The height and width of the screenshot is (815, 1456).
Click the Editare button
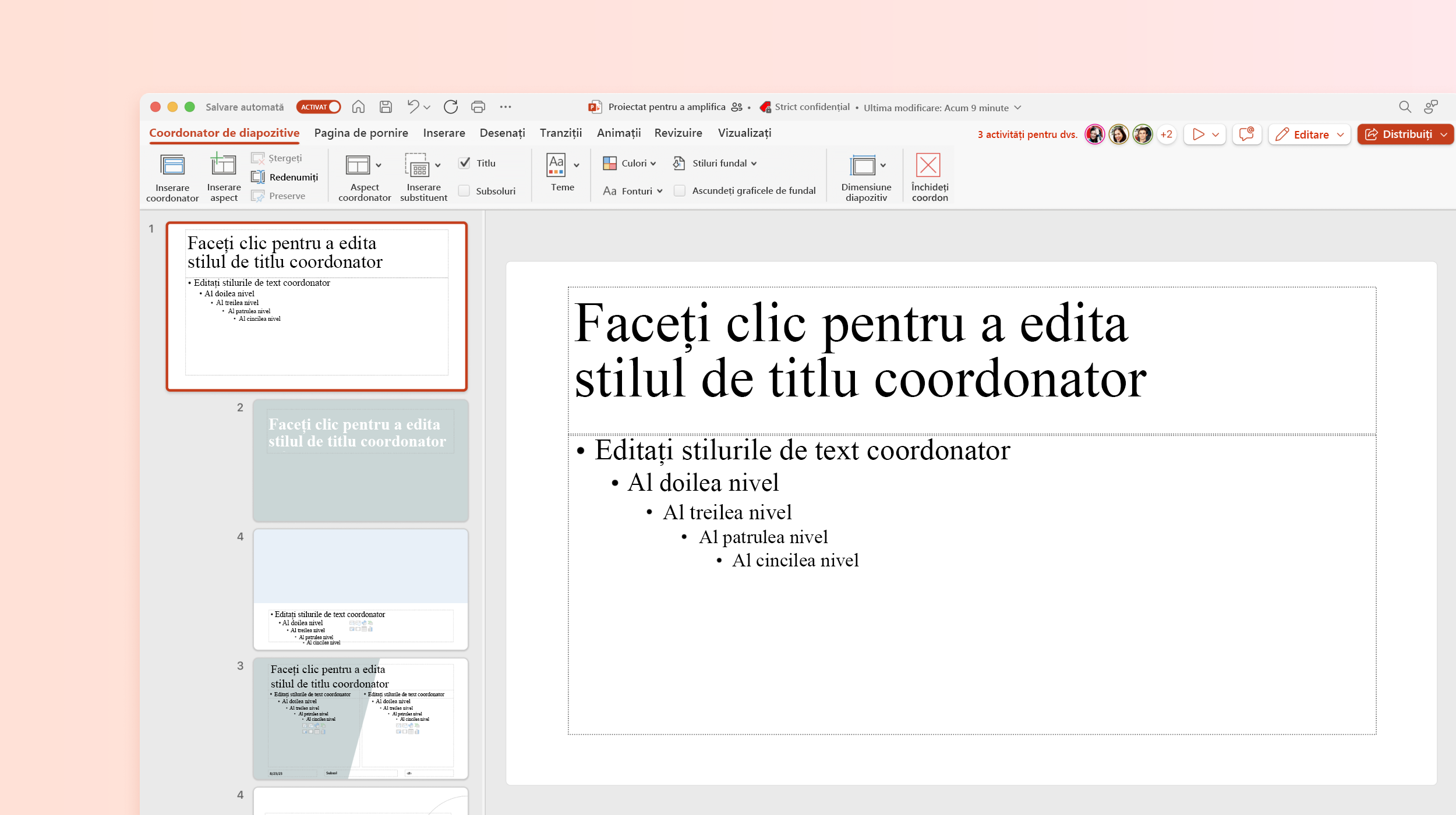1307,133
